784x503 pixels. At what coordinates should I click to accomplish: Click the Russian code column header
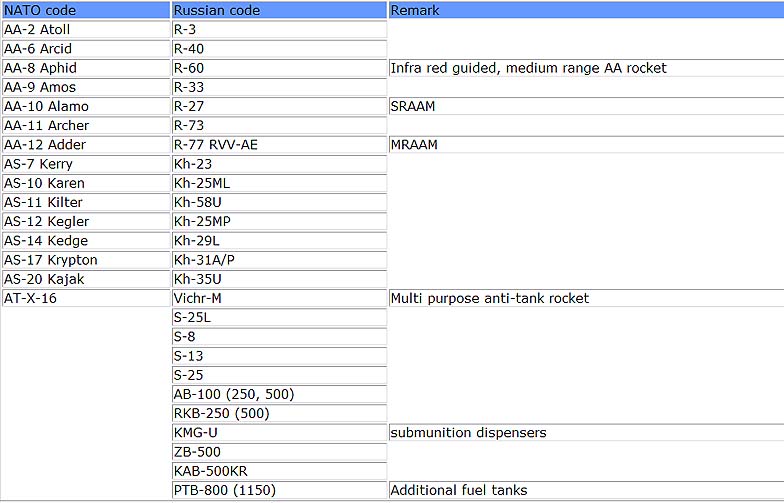click(217, 10)
